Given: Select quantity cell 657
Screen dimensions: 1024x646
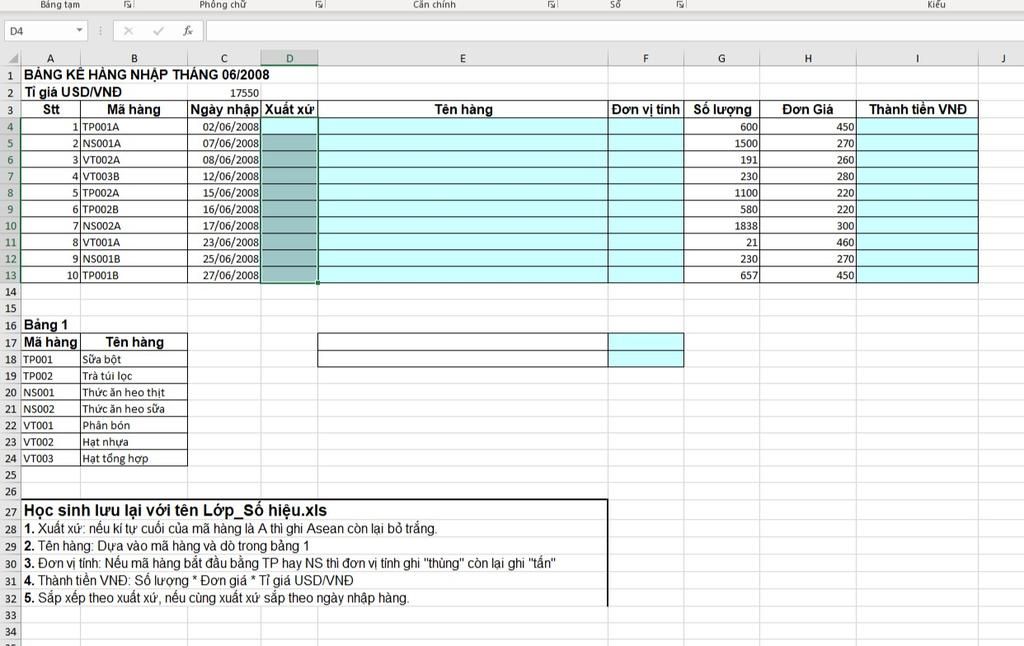Looking at the screenshot, I should coord(722,275).
